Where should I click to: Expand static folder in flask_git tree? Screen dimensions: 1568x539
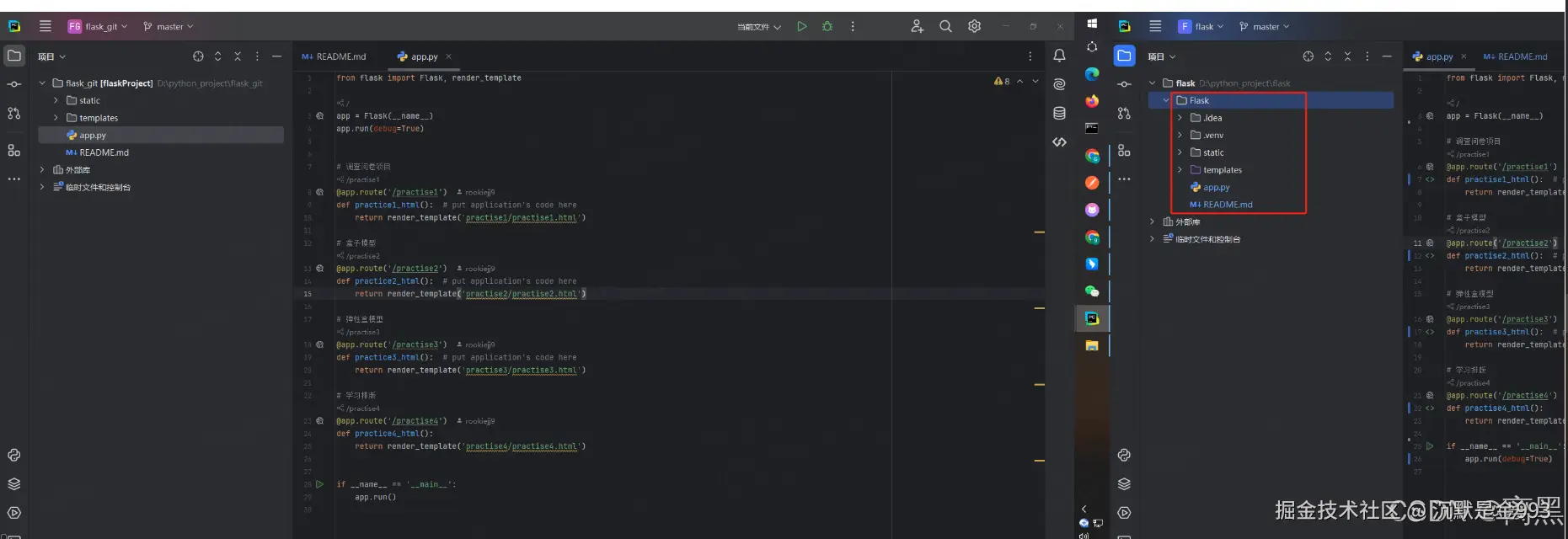pos(56,100)
